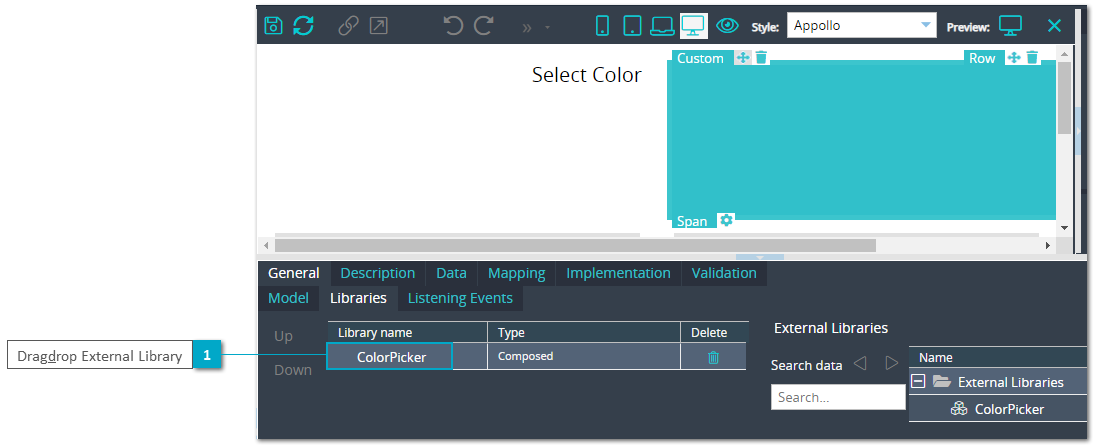The image size is (1096, 448).
Task: Click the Up button
Action: 283,336
